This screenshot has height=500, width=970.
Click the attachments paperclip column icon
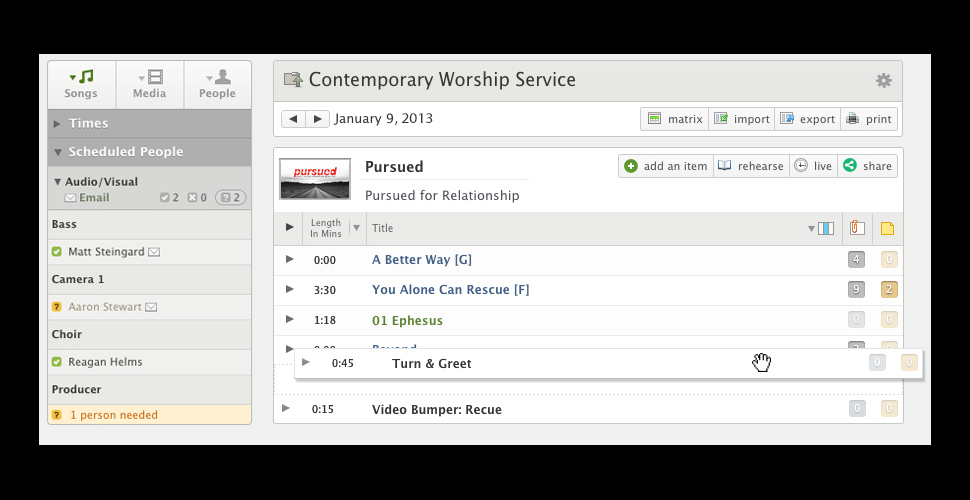click(x=856, y=228)
